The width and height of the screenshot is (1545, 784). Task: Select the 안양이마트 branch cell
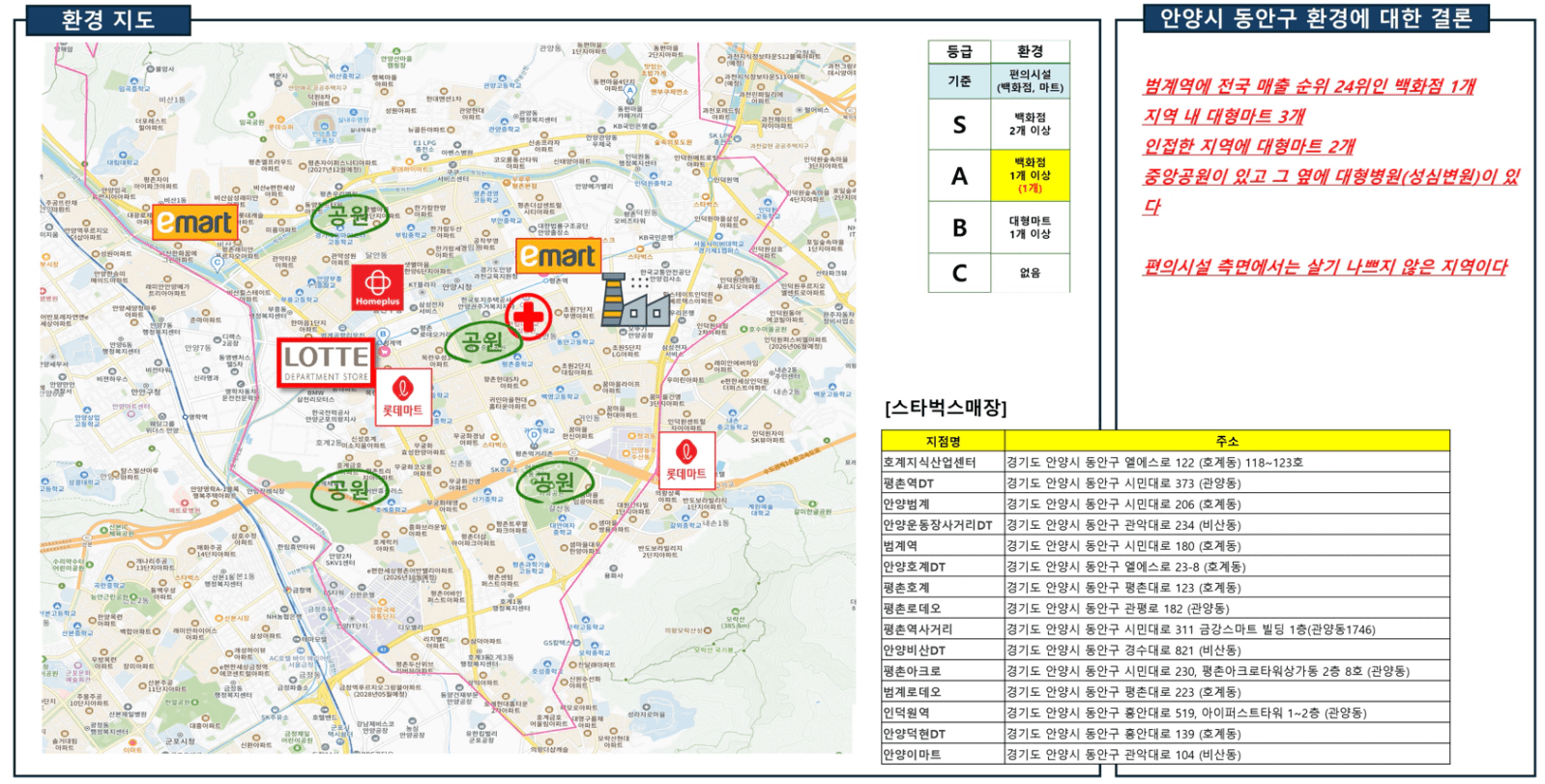(943, 755)
